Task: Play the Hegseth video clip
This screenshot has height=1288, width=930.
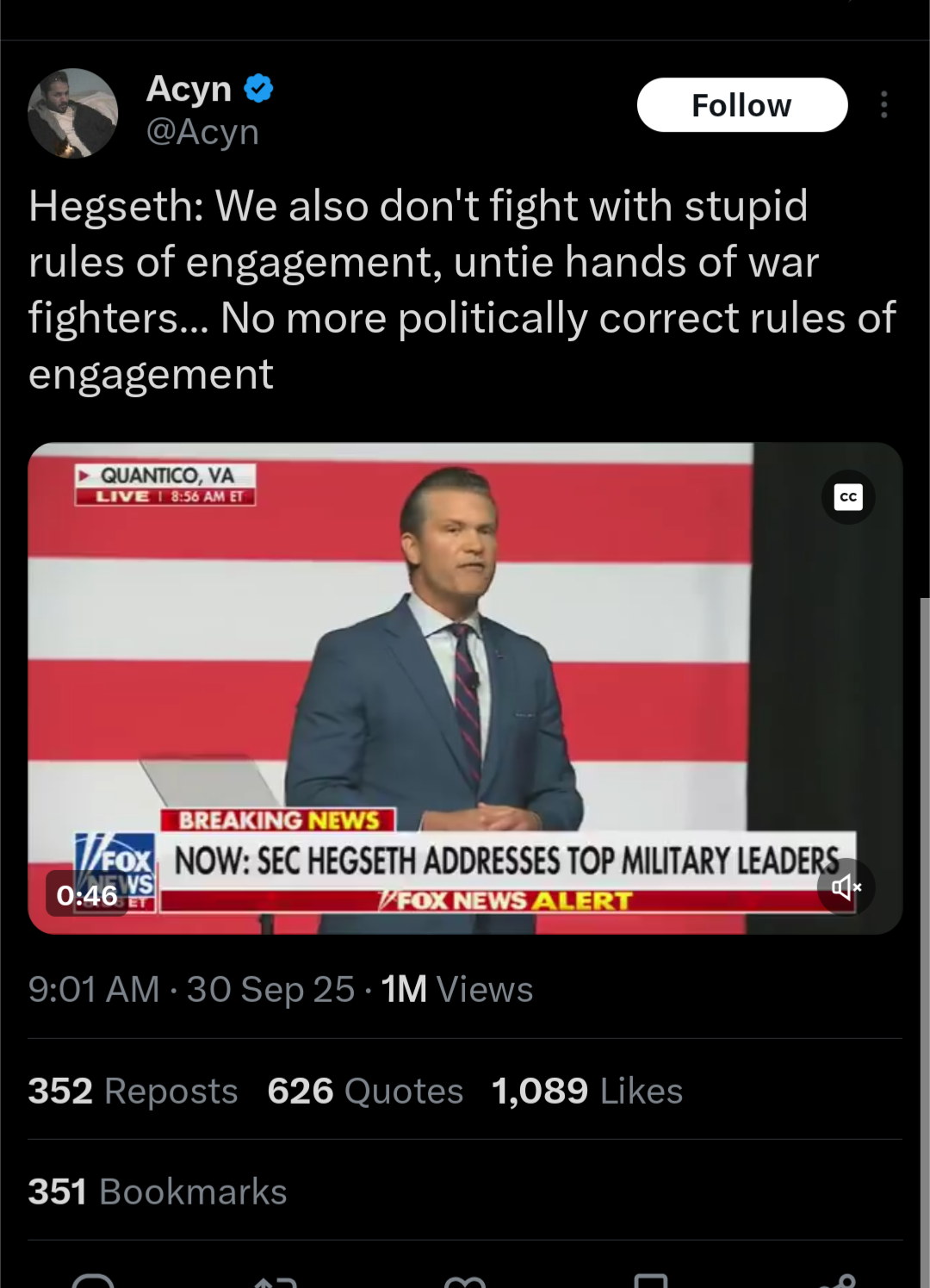Action: 465,688
